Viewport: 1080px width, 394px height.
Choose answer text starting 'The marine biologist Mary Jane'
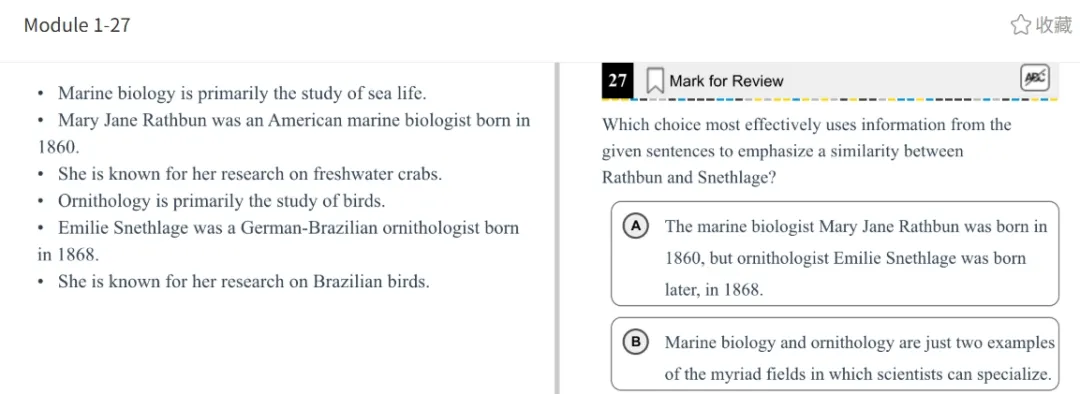point(856,258)
